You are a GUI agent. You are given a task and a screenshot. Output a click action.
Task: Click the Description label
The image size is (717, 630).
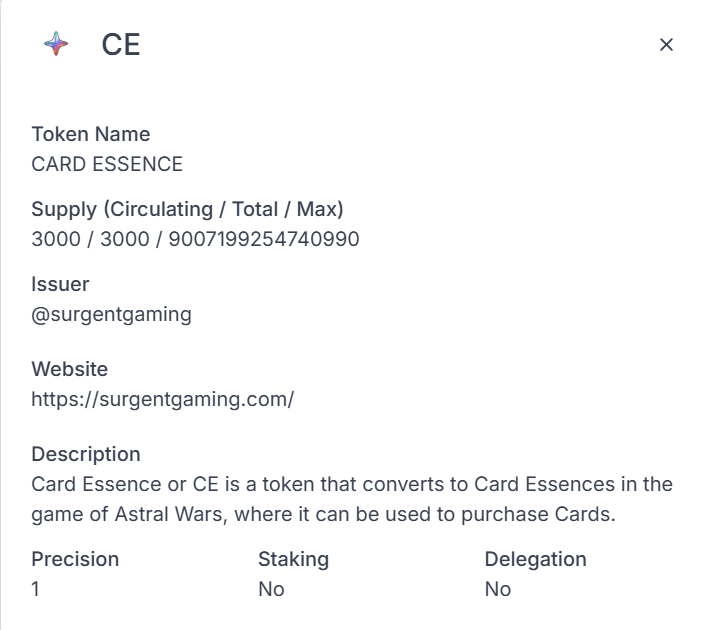tap(86, 454)
